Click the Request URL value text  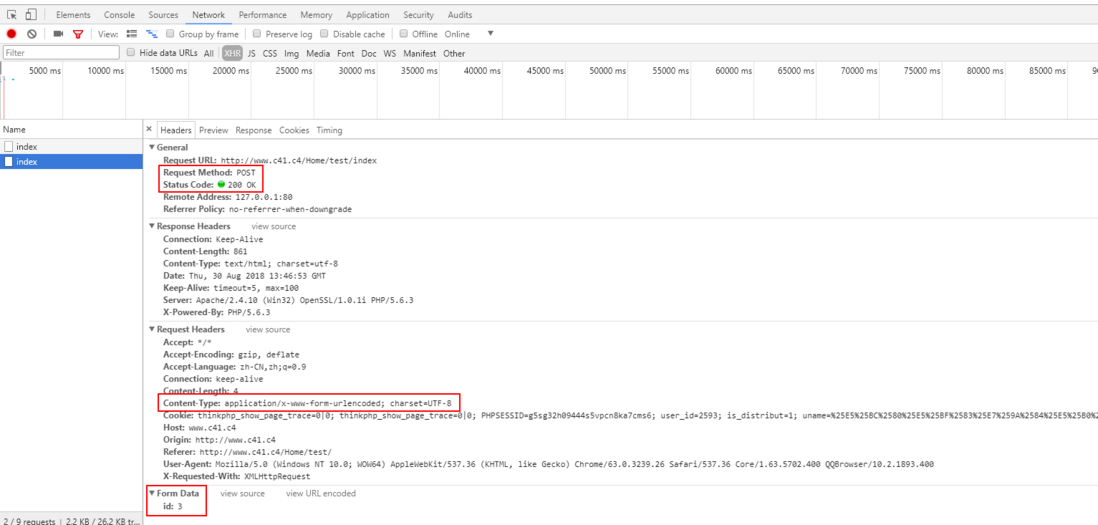pyautogui.click(x=299, y=160)
